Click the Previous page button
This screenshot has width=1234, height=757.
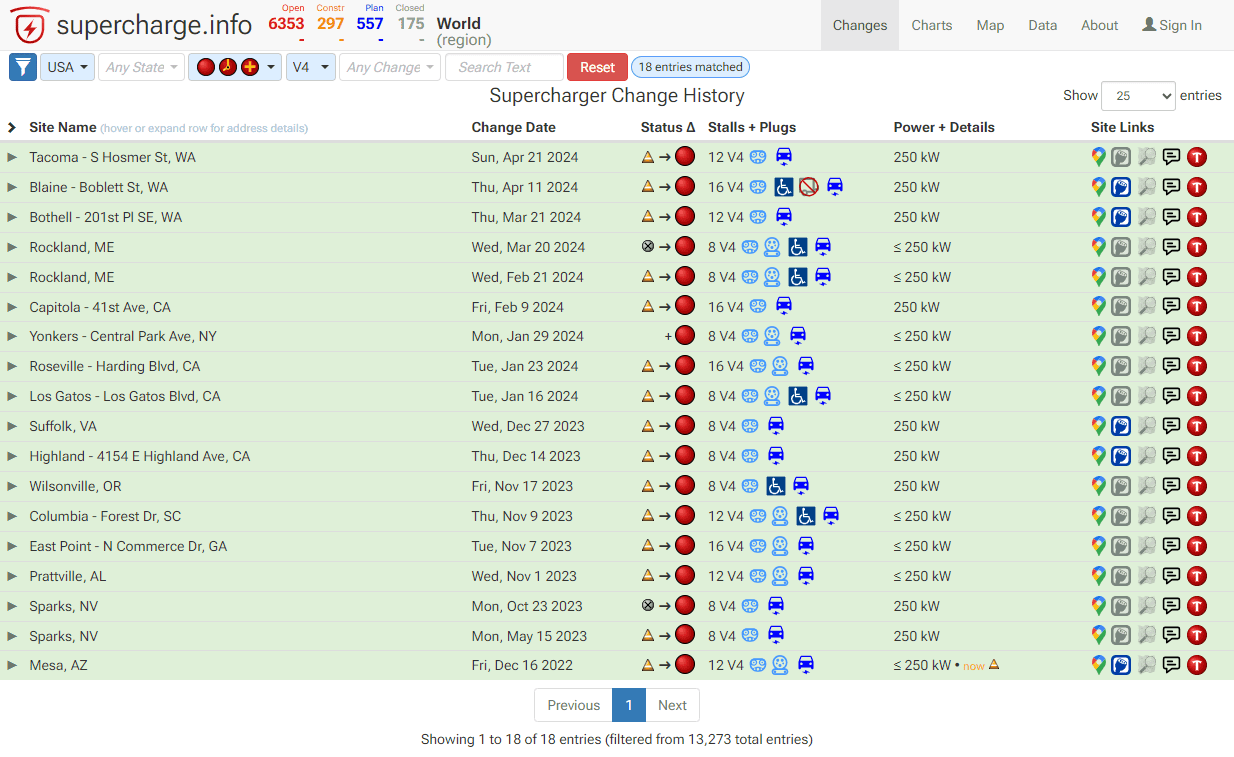pyautogui.click(x=573, y=705)
